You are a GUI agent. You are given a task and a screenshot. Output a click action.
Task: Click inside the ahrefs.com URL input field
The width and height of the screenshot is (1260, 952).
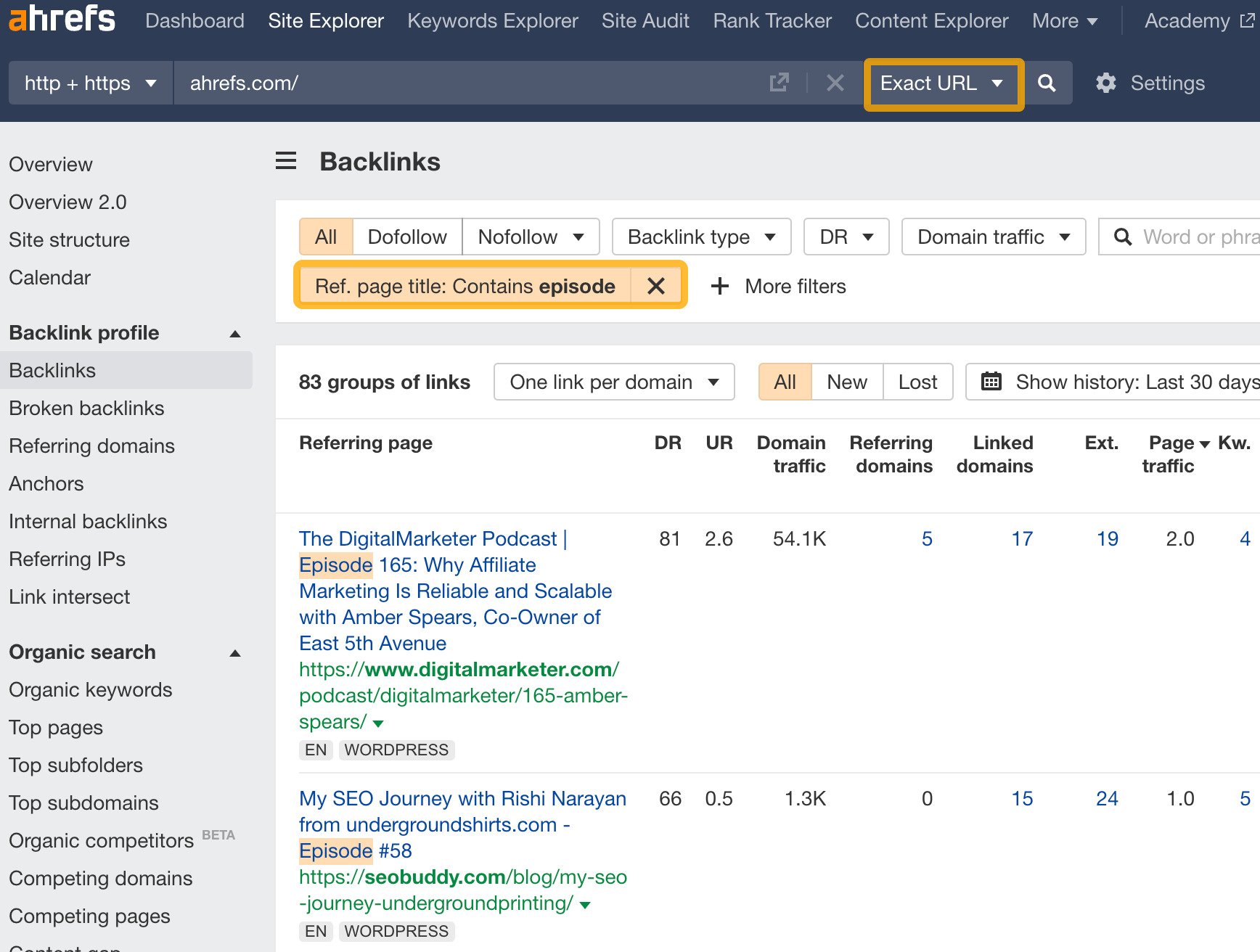tap(363, 83)
